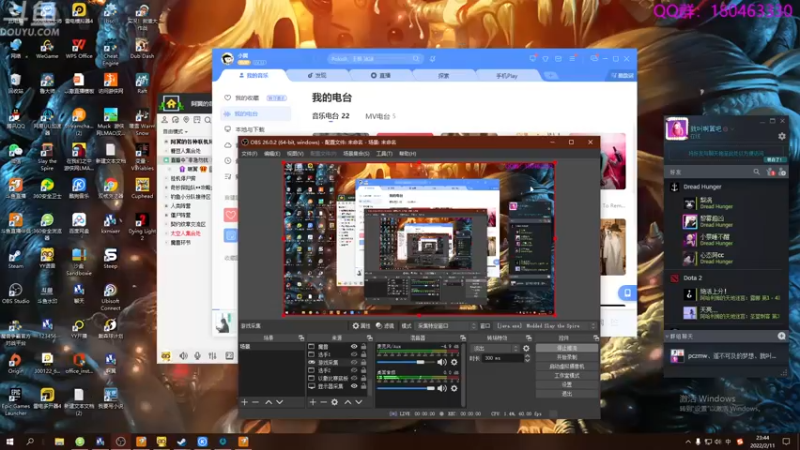Pop out OBS sources dock icon
This screenshot has height=450, width=800.
pos(369,338)
